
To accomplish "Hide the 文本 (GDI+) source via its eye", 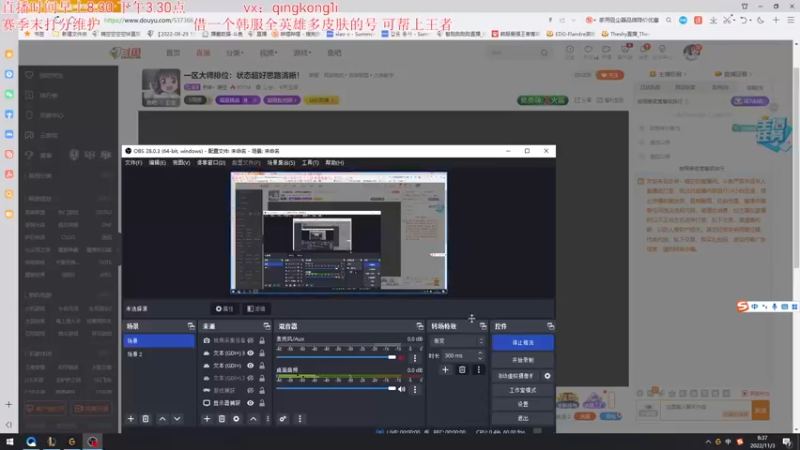I will [x=251, y=365].
